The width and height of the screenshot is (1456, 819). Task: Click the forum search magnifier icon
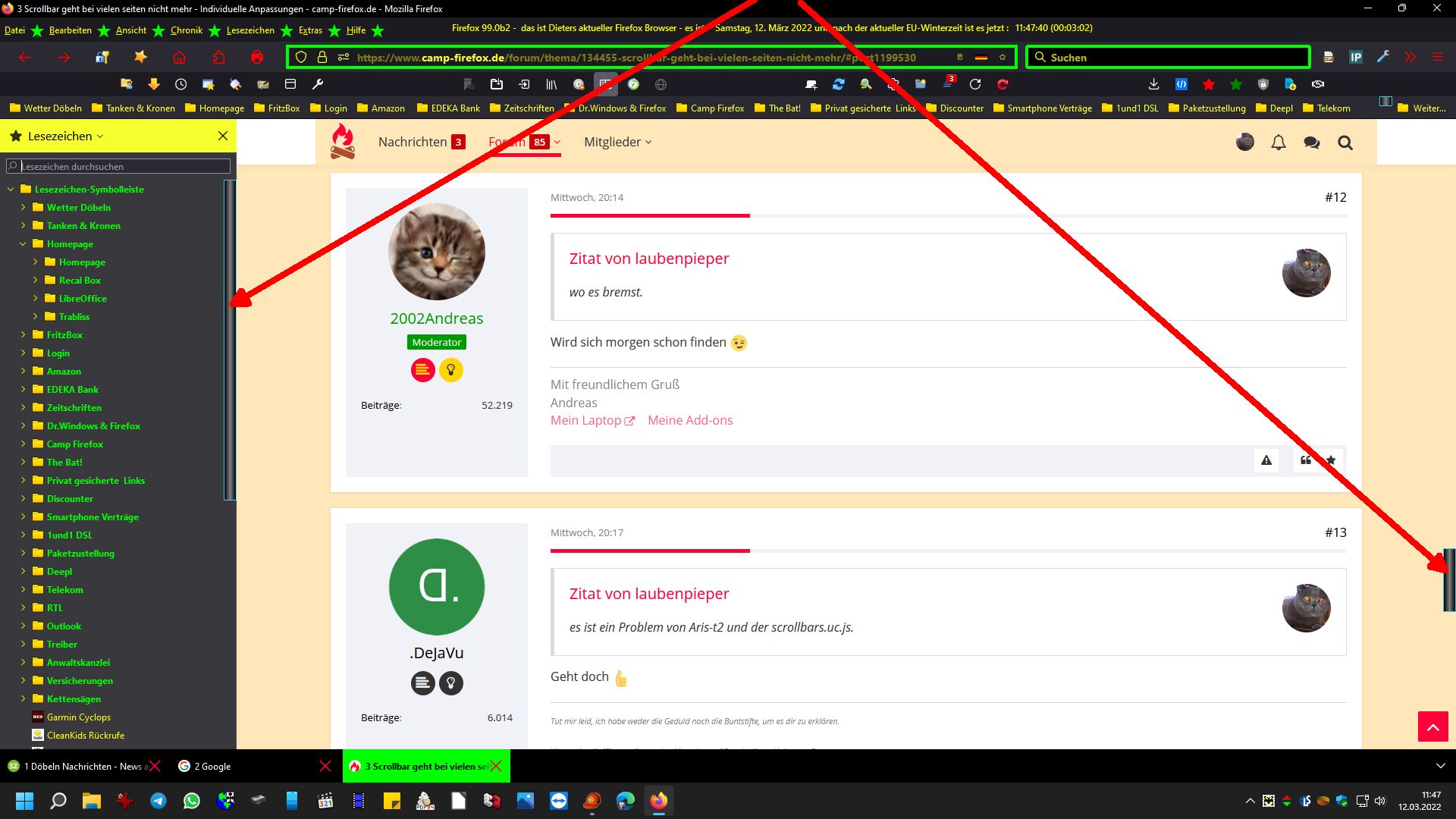pos(1345,143)
